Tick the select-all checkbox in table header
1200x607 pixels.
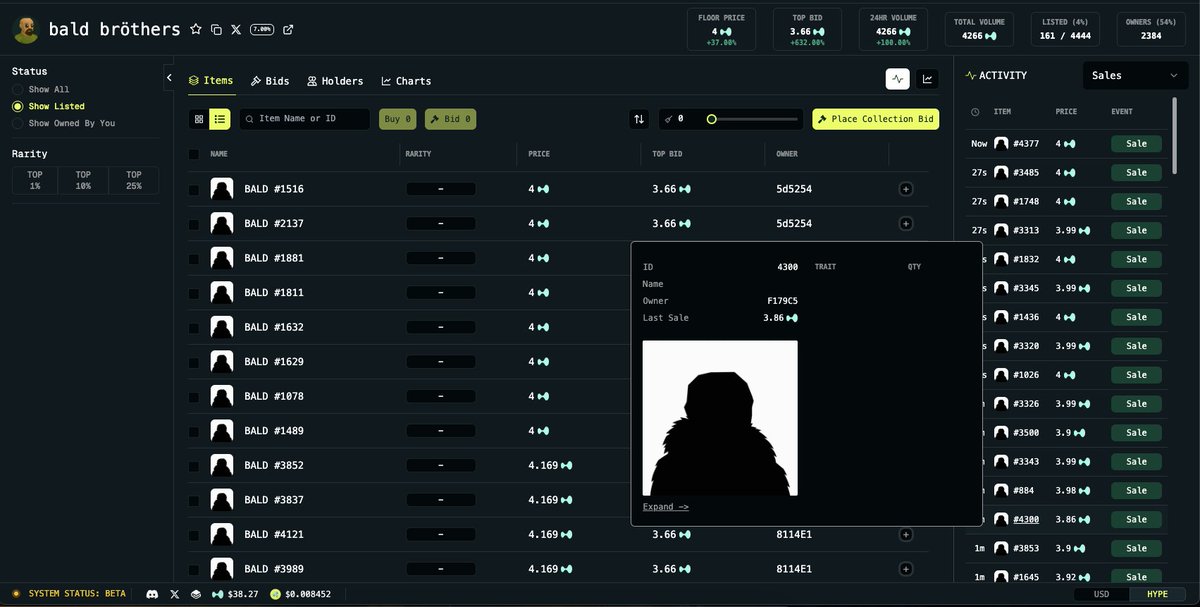(194, 154)
